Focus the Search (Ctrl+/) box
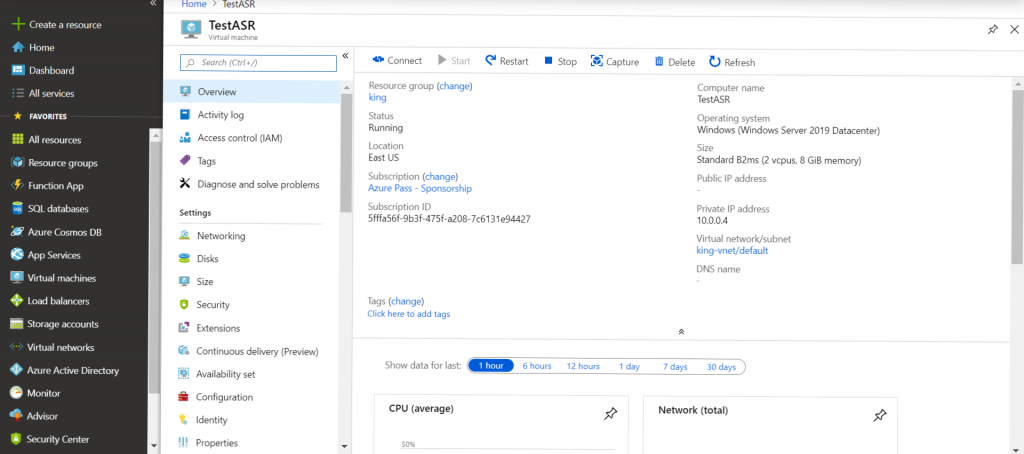Screen dimensions: 1024x454 259,63
